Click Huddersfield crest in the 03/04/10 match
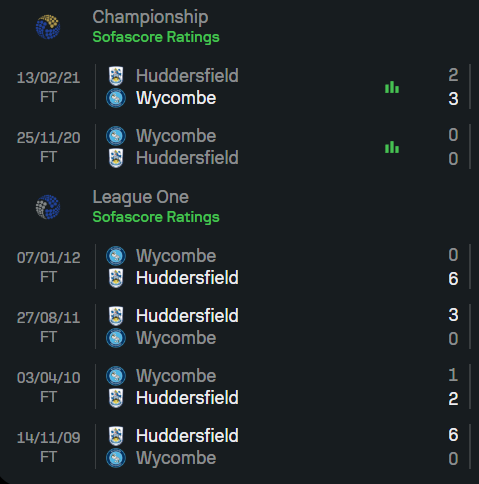479x484 pixels. [116, 398]
